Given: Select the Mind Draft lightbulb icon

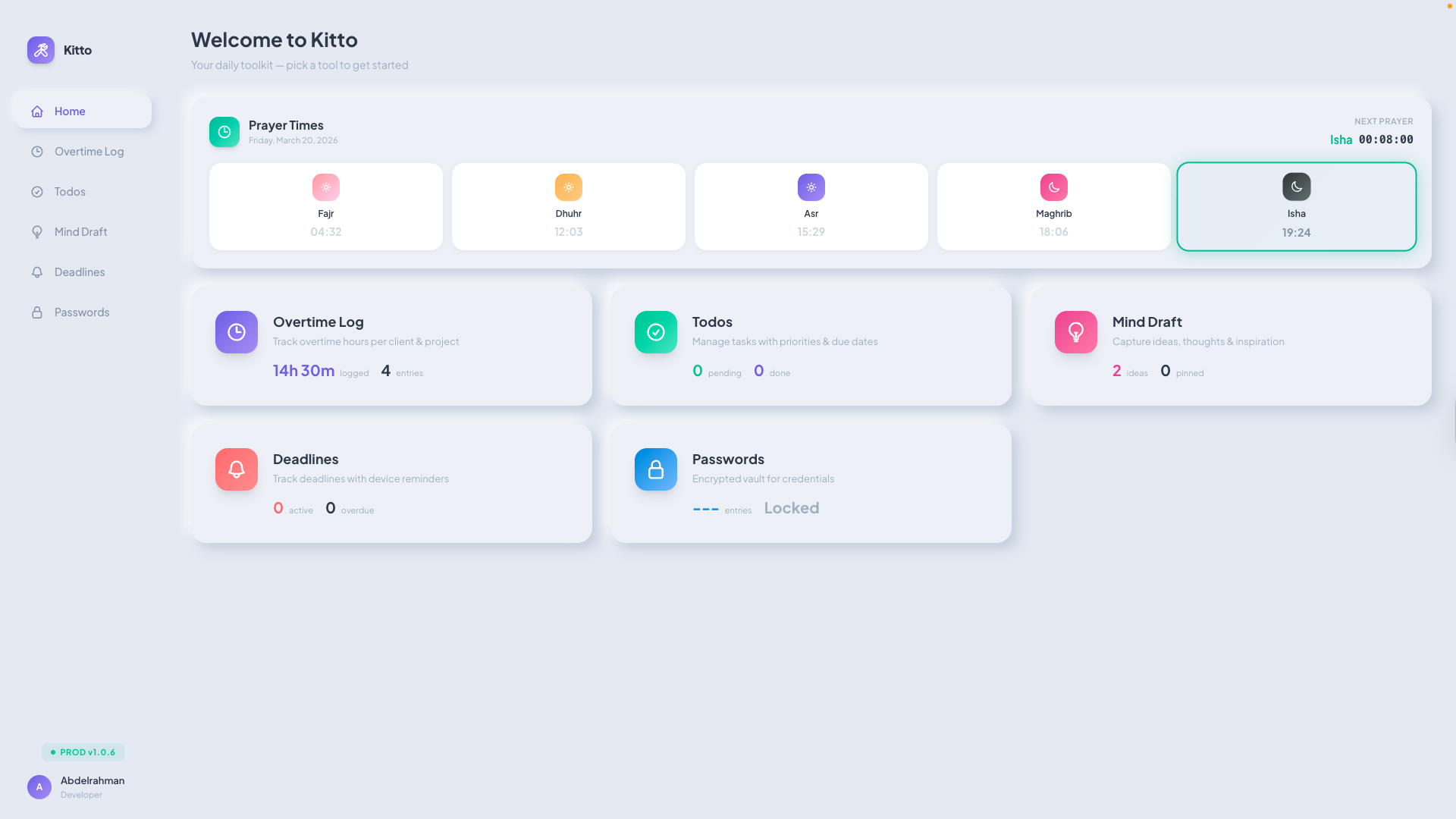Looking at the screenshot, I should tap(38, 231).
